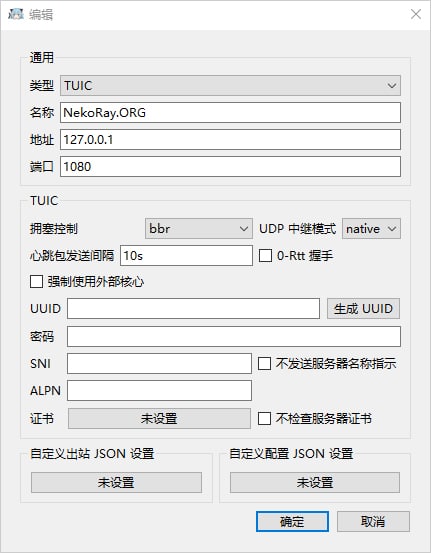
Task: Open the 类型 TUIC dropdown
Action: click(x=230, y=85)
